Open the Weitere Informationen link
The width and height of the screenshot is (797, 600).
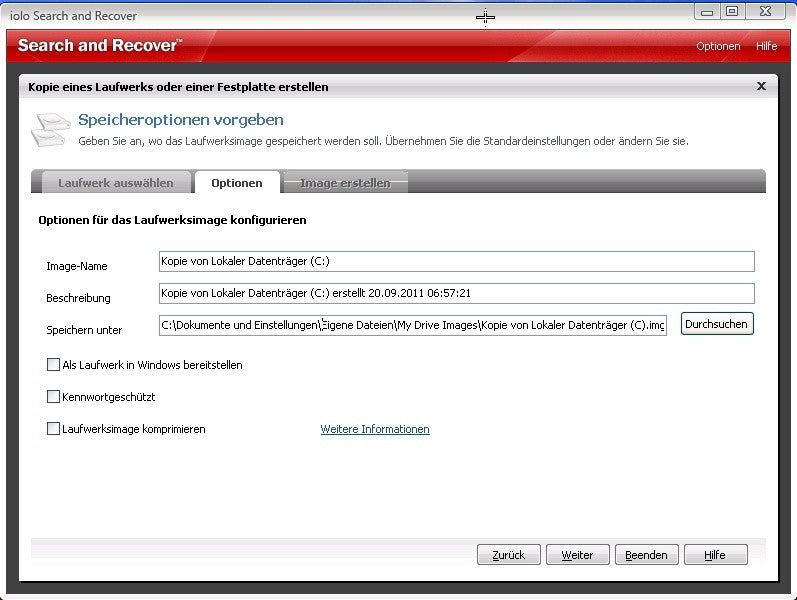(x=375, y=429)
